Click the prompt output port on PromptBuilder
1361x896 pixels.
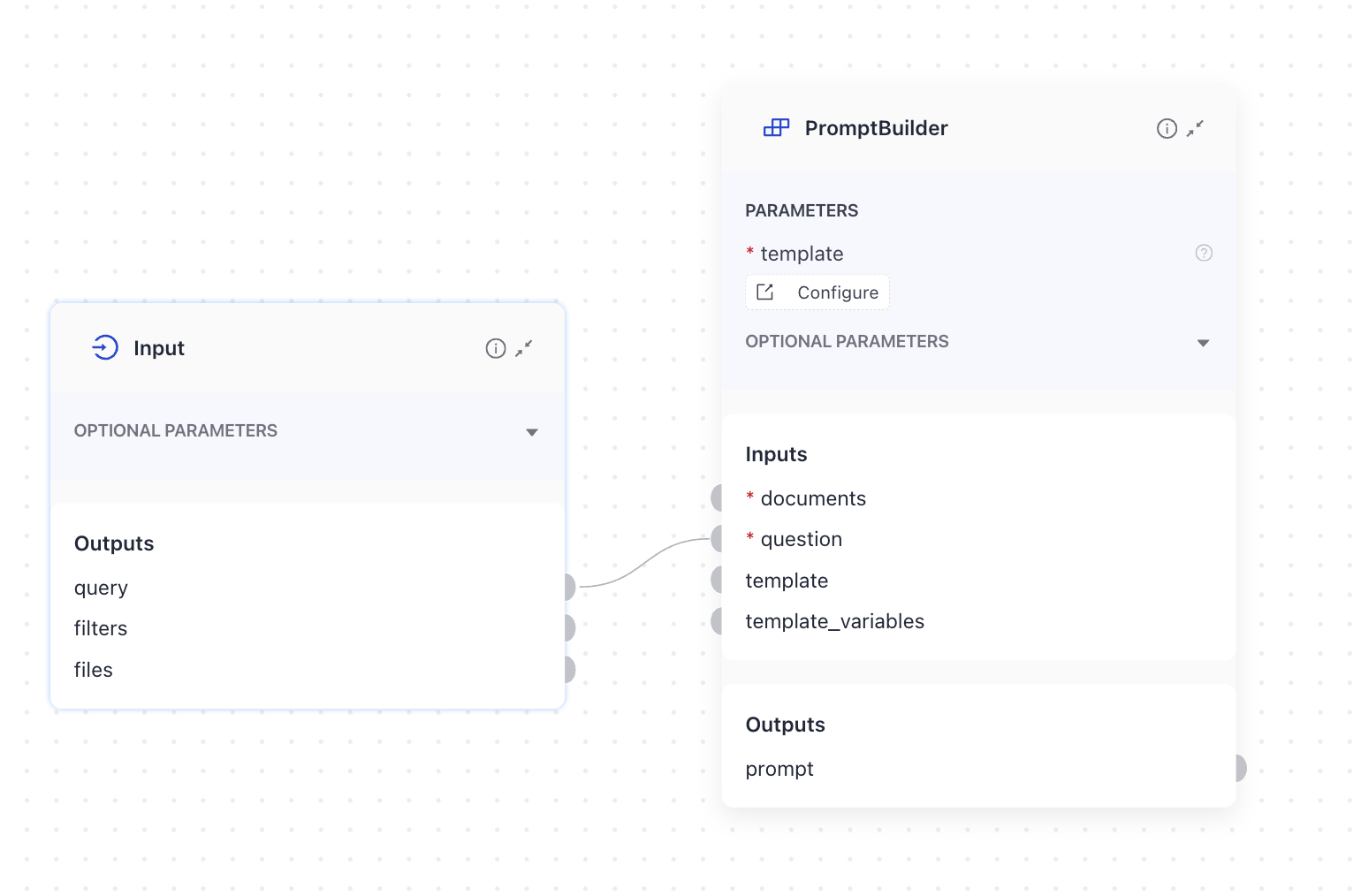pyautogui.click(x=1239, y=768)
